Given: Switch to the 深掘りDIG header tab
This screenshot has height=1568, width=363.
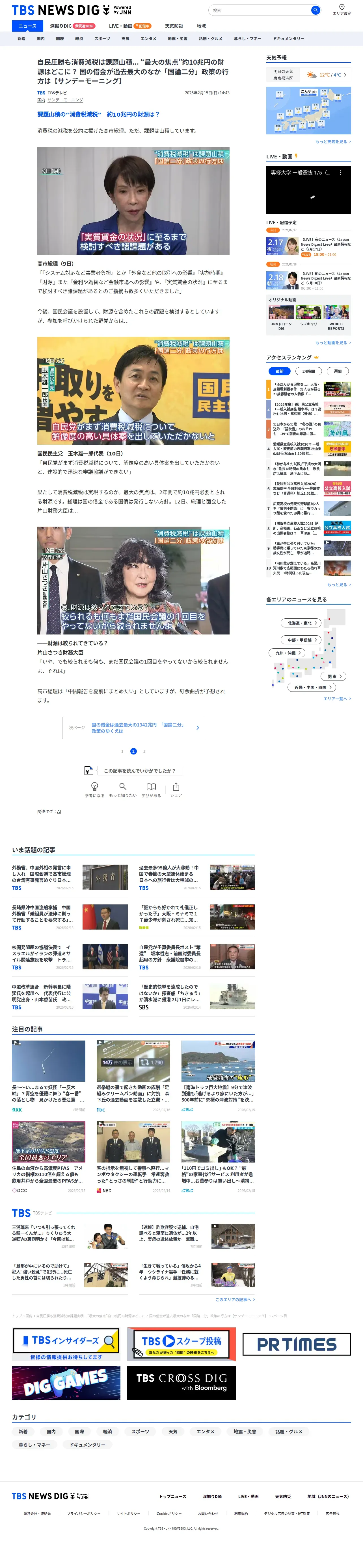Looking at the screenshot, I should click(72, 26).
